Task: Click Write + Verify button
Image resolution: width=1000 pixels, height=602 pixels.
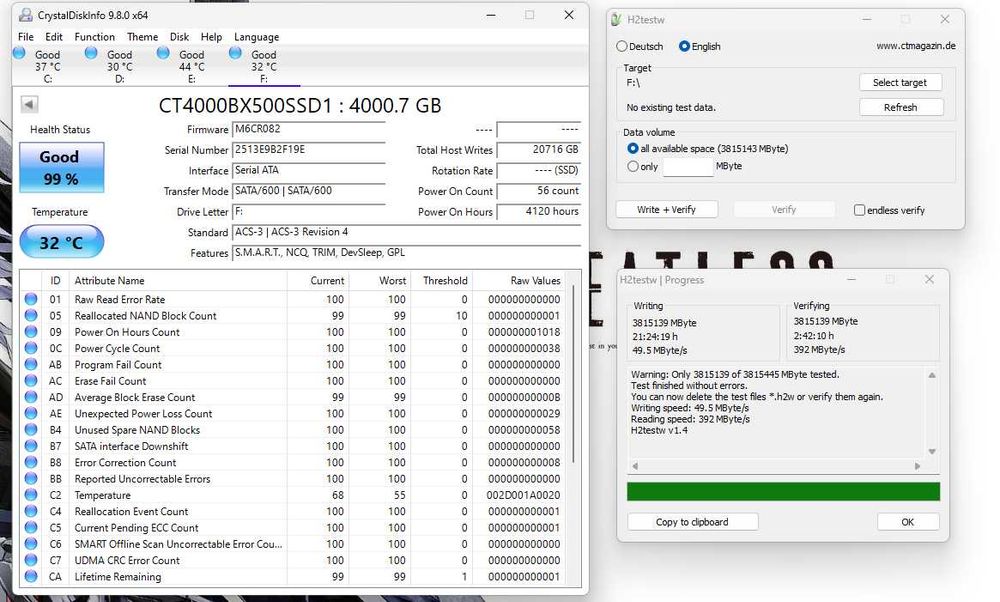Action: [x=666, y=209]
